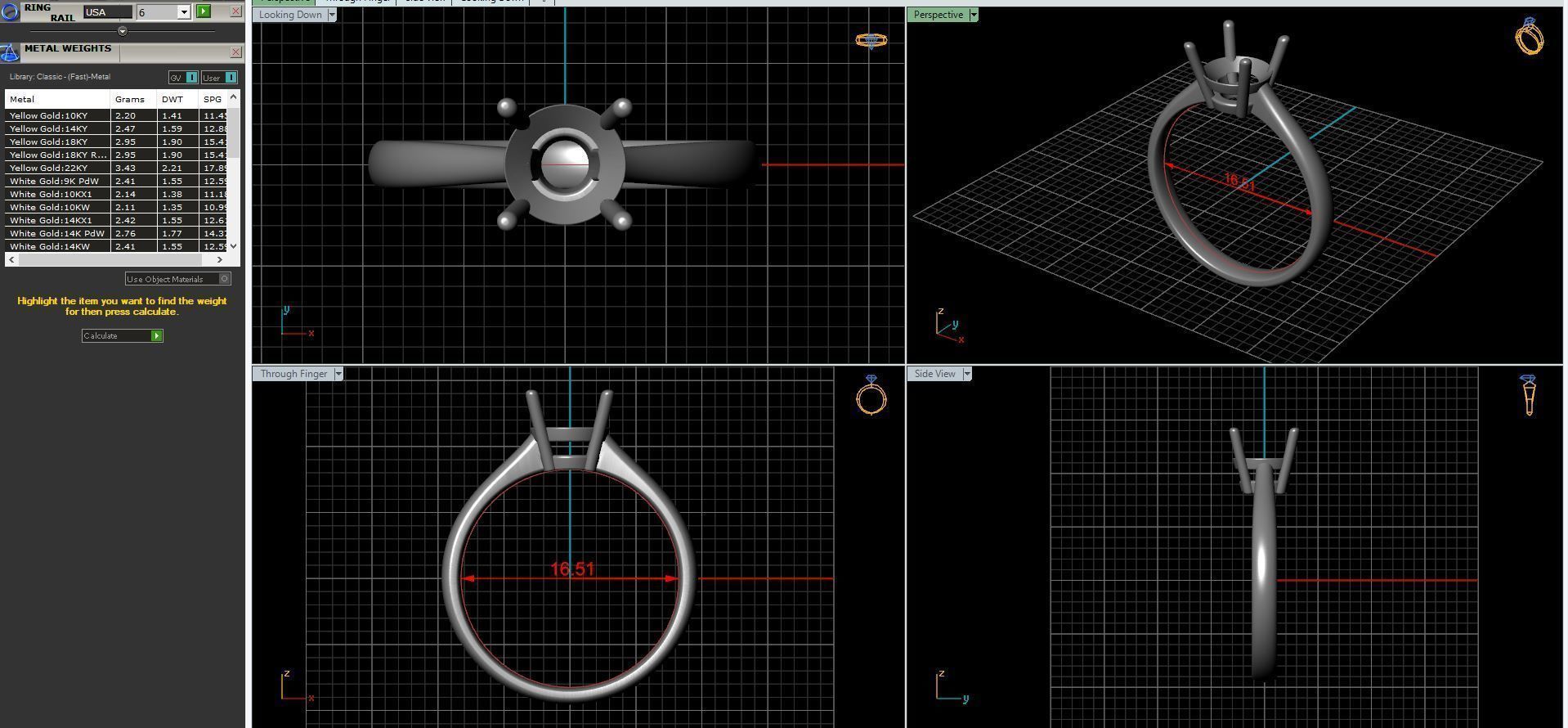The width and height of the screenshot is (1568, 728).
Task: Click 16.51 dimension in Perspective viewport
Action: (x=1239, y=182)
